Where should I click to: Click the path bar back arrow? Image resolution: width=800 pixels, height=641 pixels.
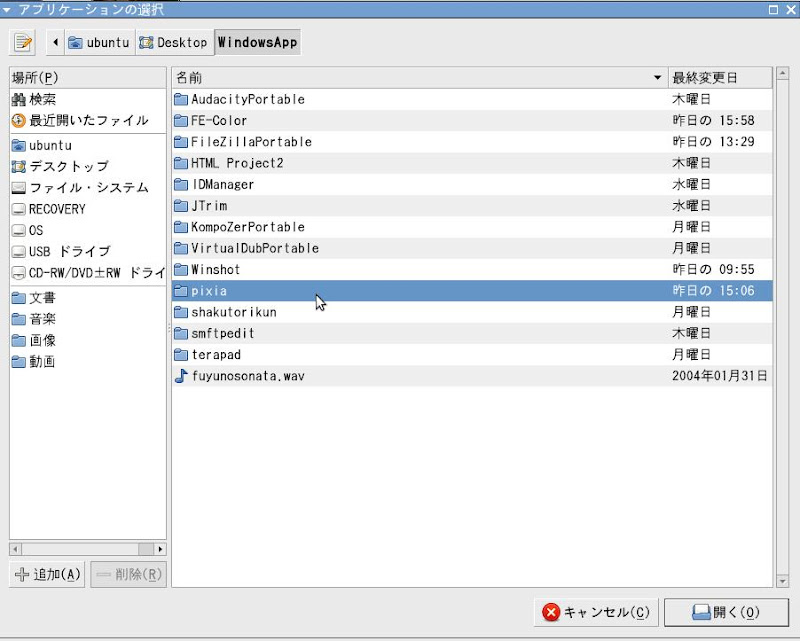(55, 42)
